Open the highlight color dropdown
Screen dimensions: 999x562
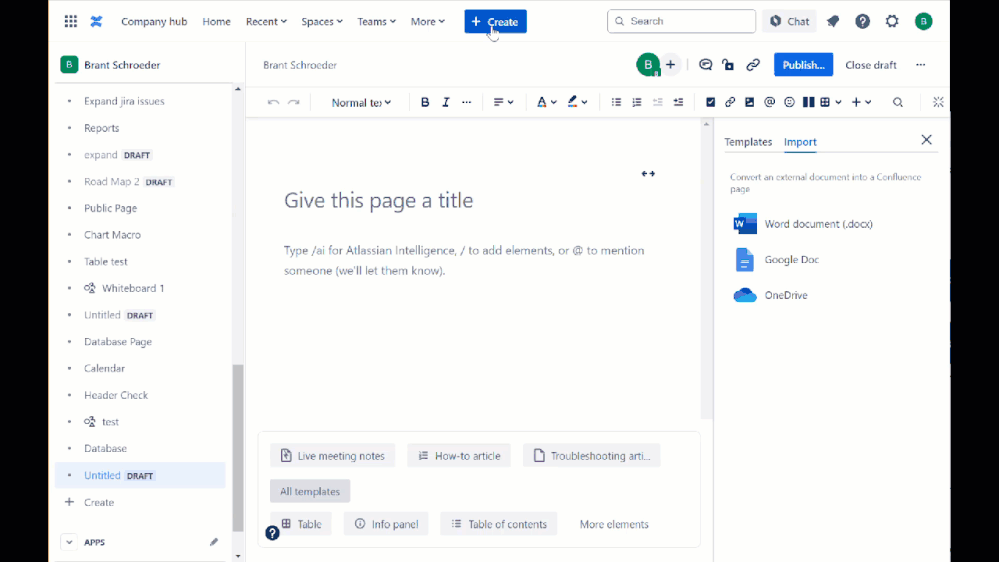pos(577,102)
